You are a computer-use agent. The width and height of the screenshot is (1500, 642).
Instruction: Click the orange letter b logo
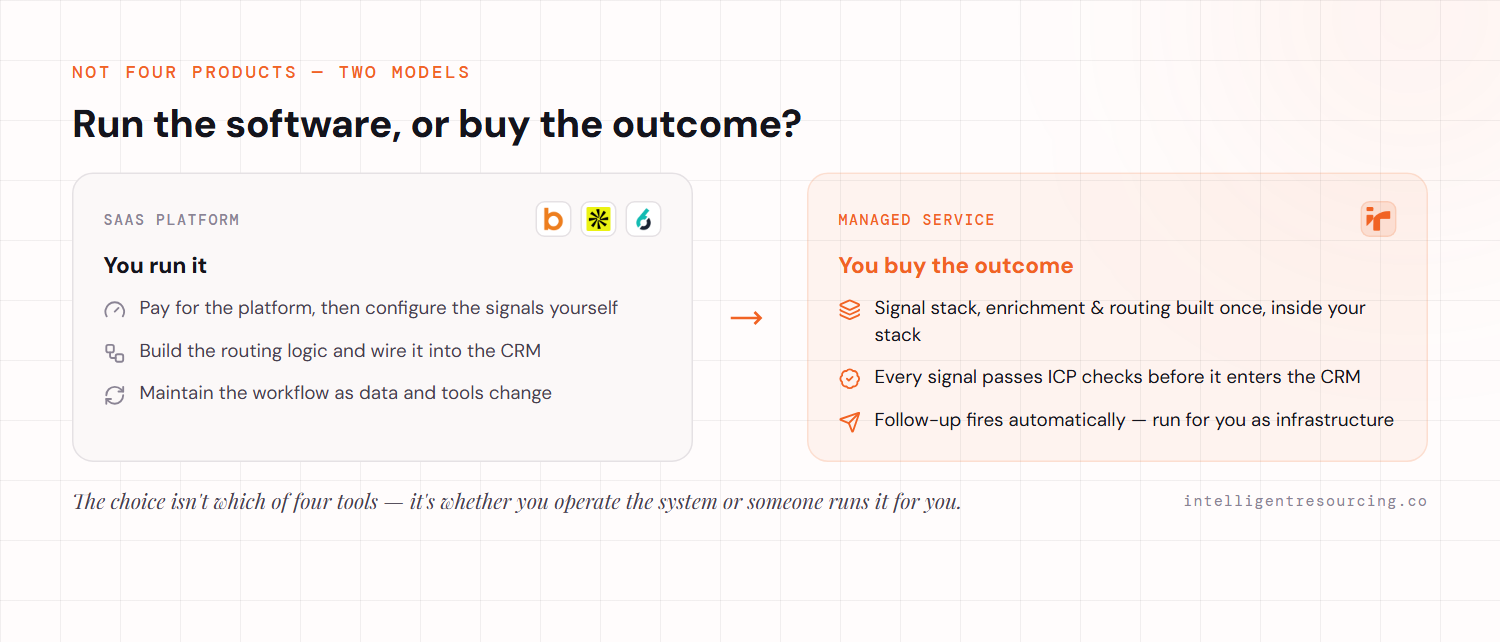[x=553, y=219]
